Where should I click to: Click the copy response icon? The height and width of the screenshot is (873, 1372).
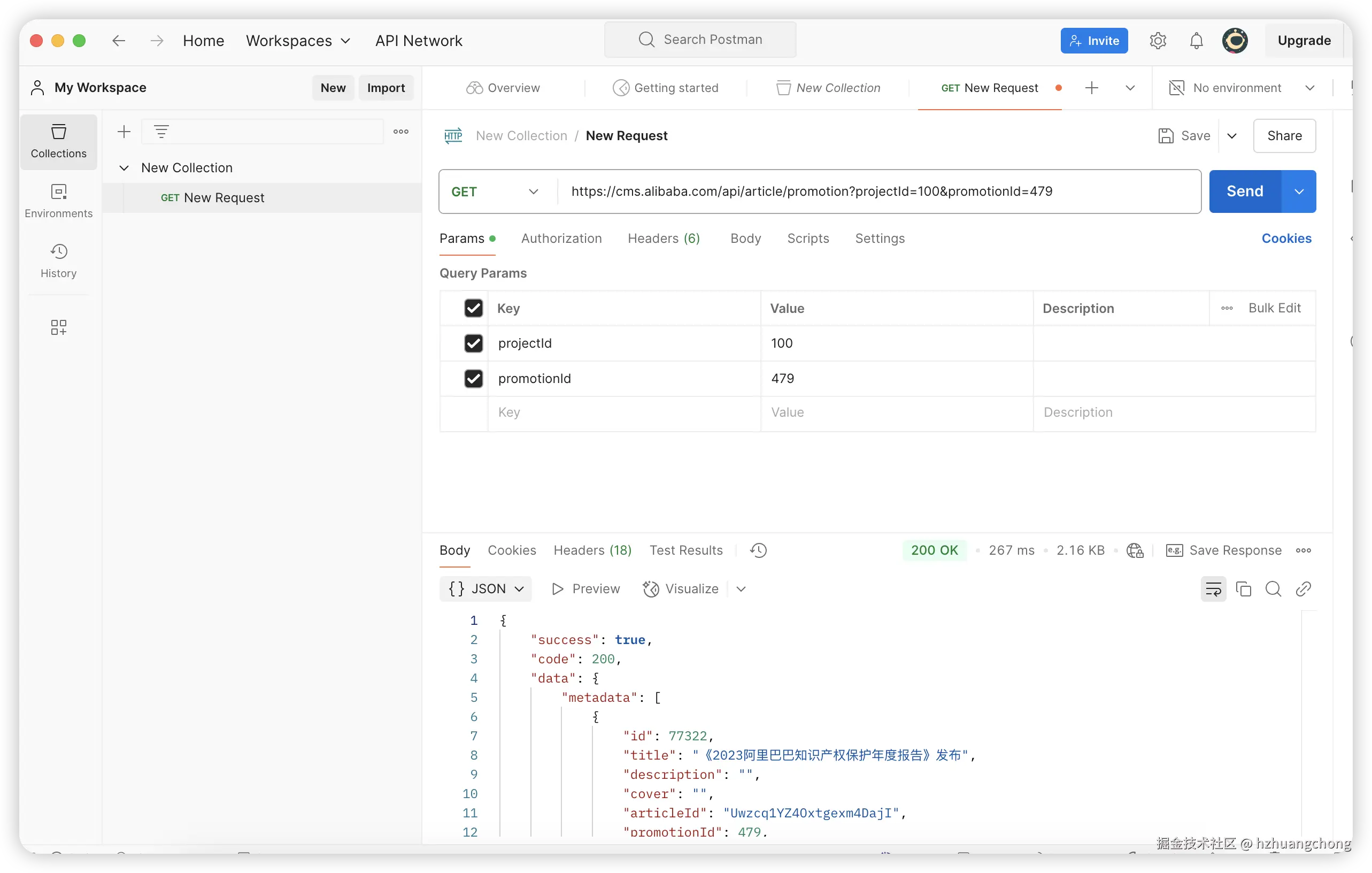(x=1243, y=588)
